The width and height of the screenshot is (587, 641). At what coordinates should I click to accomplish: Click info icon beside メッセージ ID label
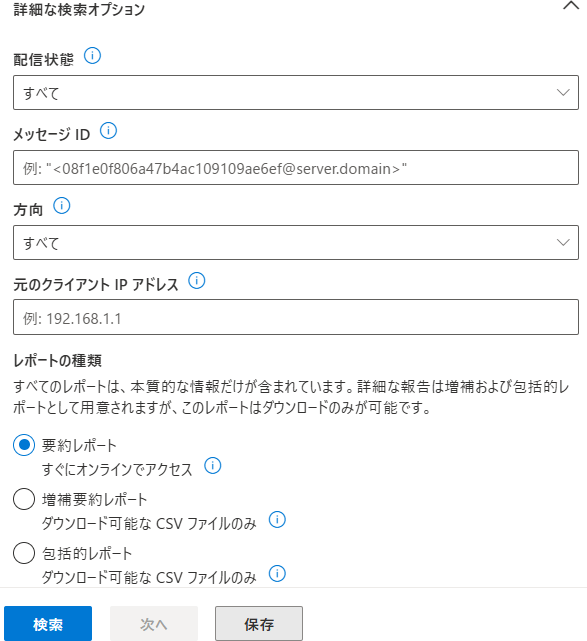click(x=108, y=131)
